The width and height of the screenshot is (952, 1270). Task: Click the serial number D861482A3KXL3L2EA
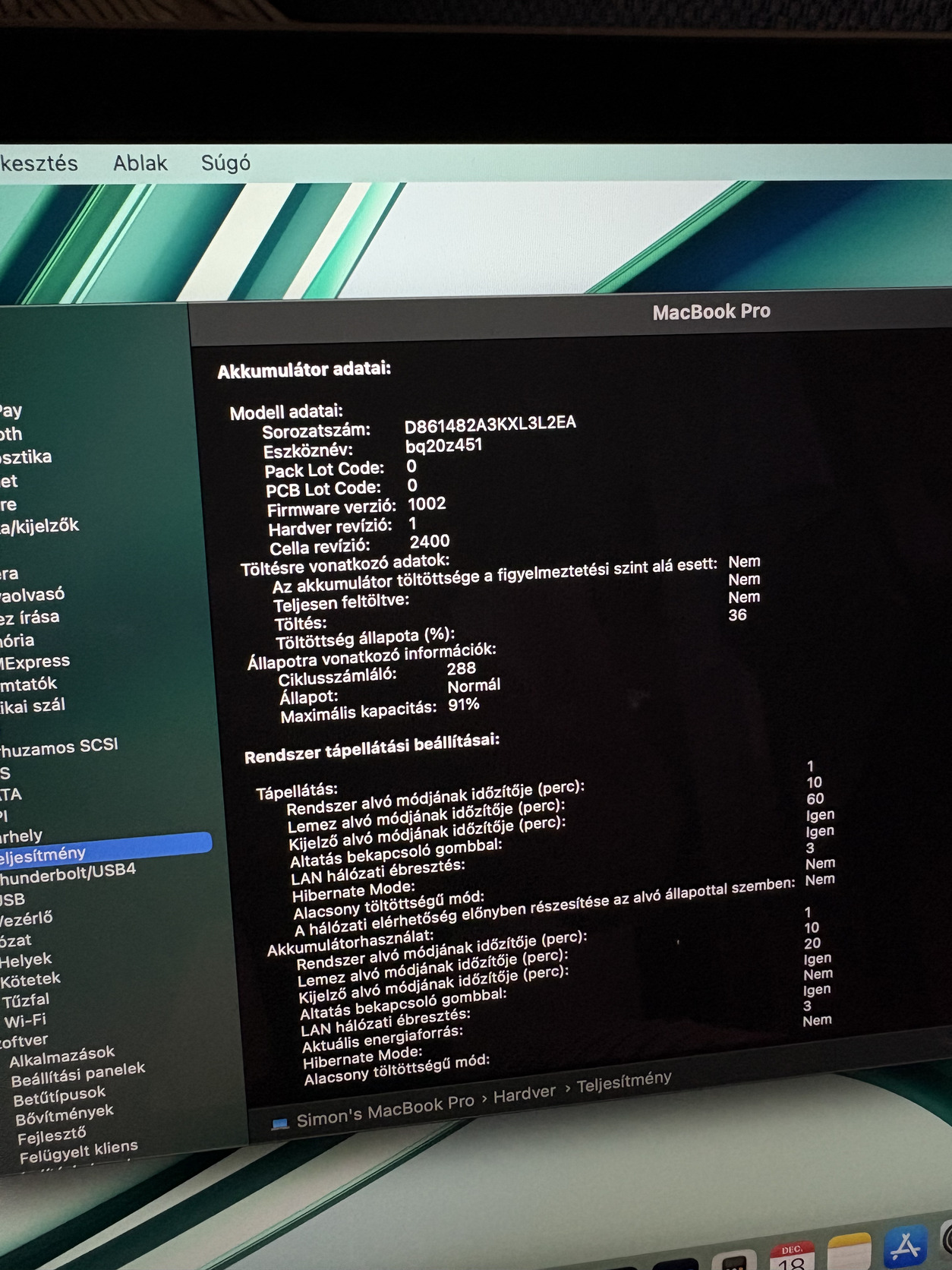tap(490, 423)
